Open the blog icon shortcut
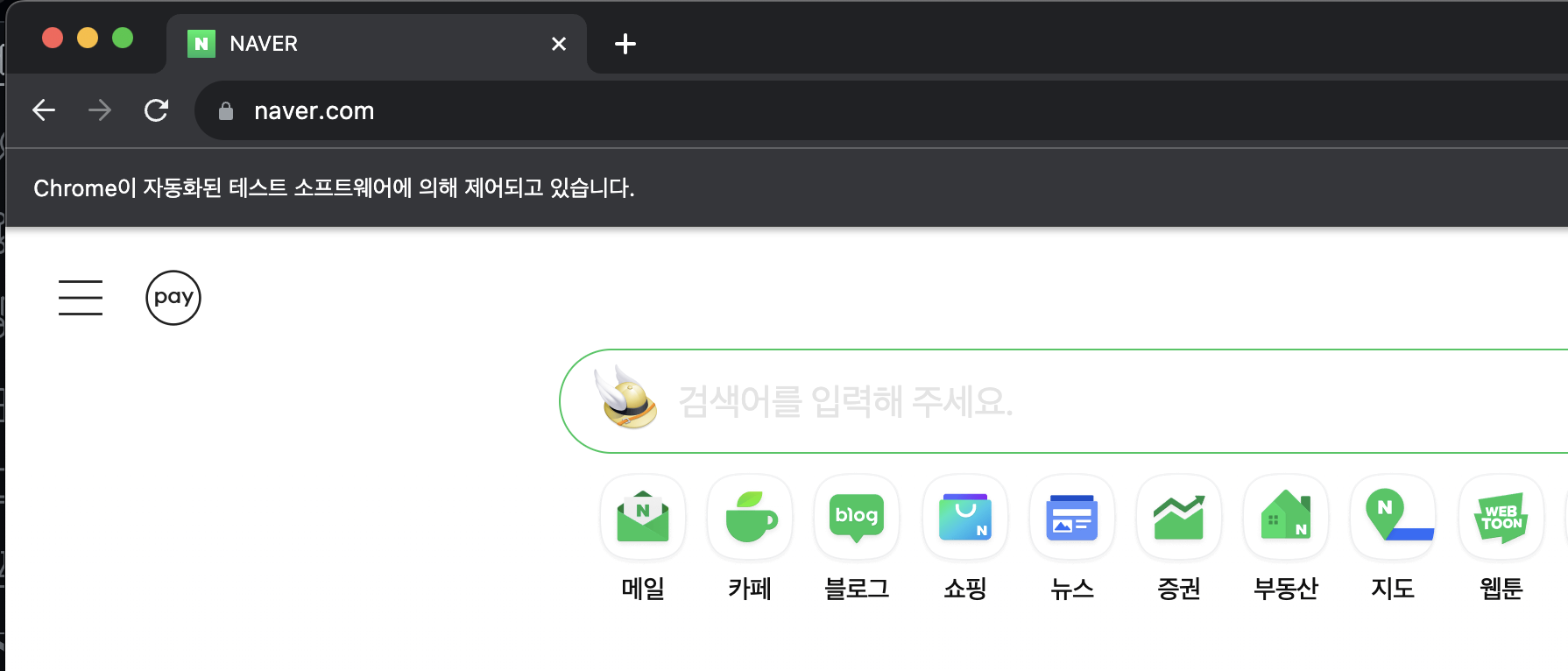 (x=857, y=517)
